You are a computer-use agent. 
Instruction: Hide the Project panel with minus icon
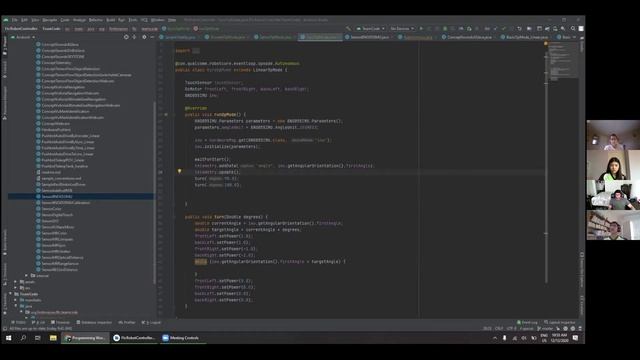coord(152,37)
